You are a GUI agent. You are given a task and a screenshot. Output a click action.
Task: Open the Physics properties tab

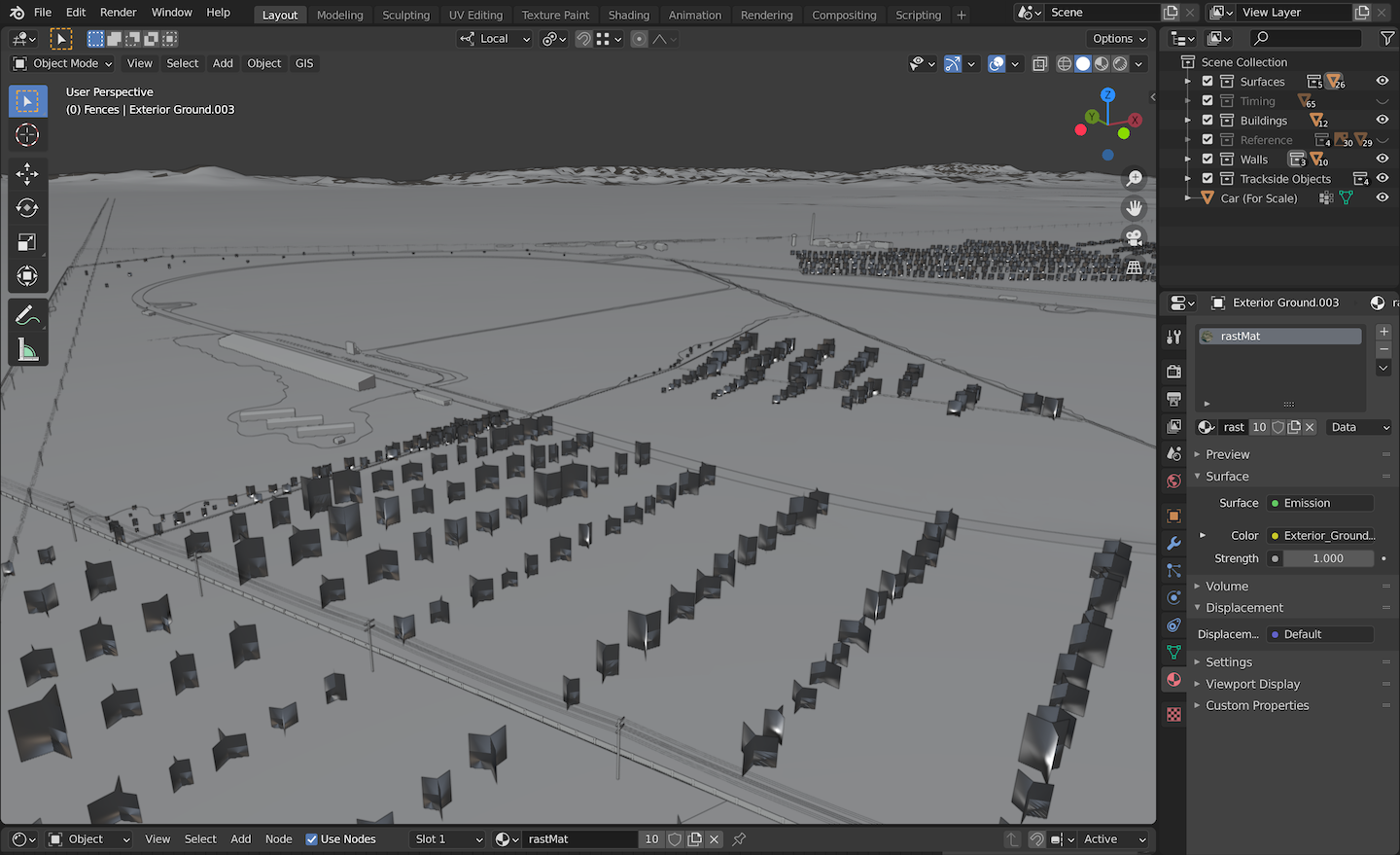coord(1173,597)
